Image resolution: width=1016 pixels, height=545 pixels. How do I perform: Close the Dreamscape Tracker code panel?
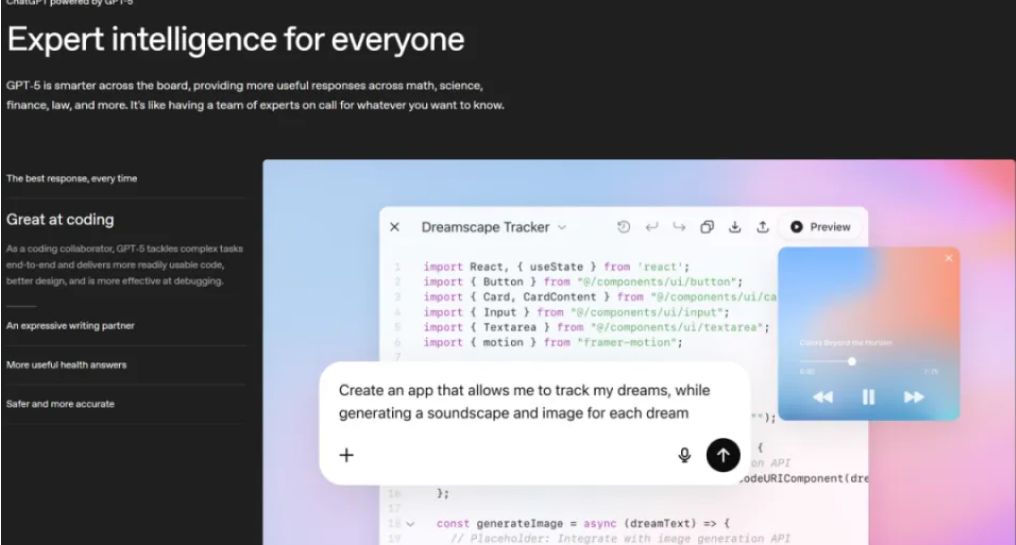[x=395, y=227]
